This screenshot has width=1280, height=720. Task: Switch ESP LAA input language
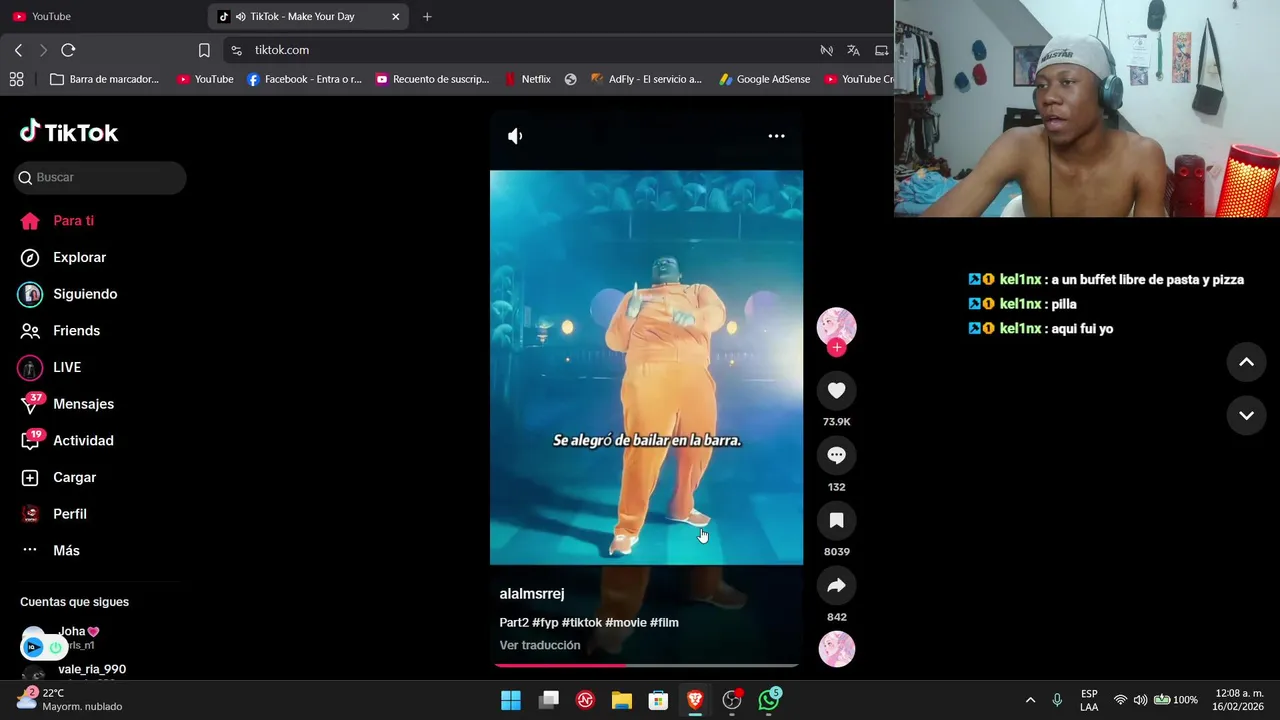coord(1089,700)
